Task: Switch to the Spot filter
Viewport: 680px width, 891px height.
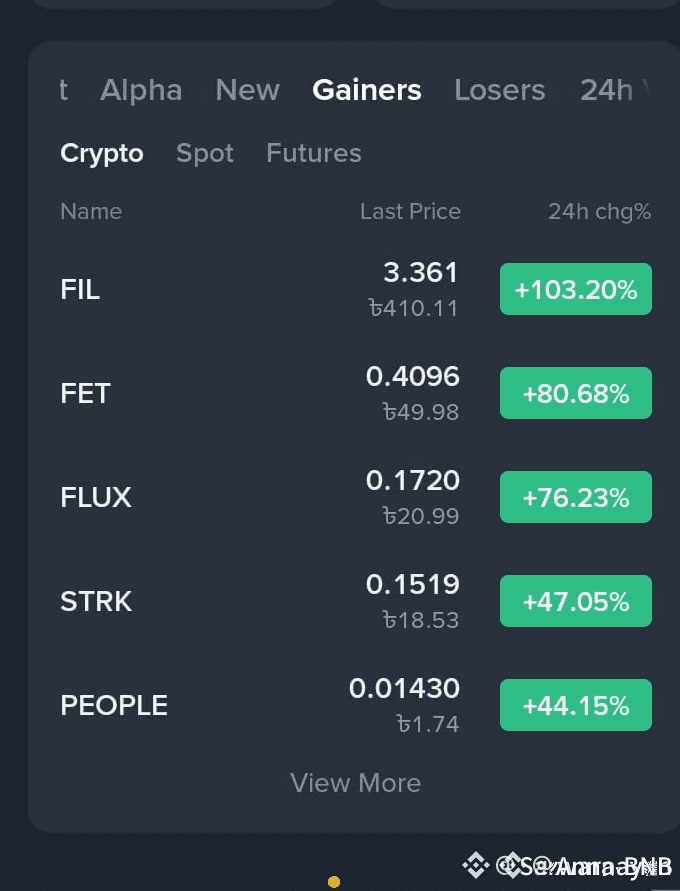Action: (x=205, y=153)
